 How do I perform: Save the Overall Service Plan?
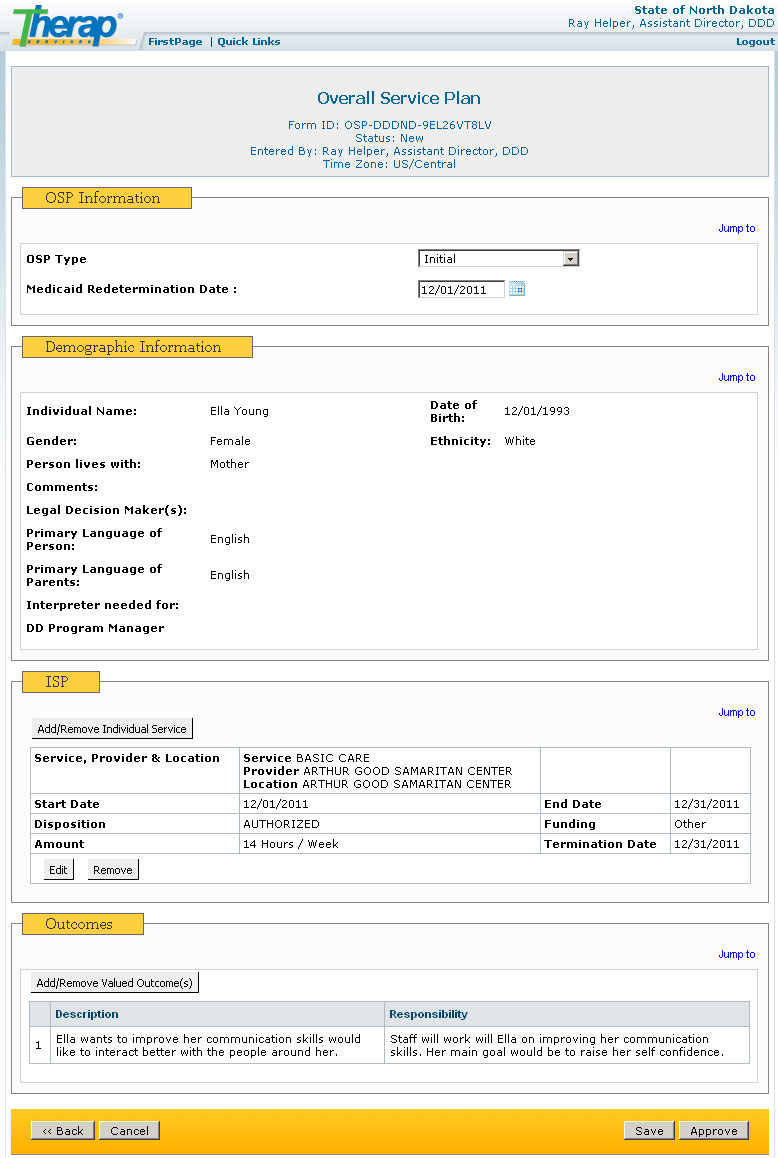coord(649,1131)
